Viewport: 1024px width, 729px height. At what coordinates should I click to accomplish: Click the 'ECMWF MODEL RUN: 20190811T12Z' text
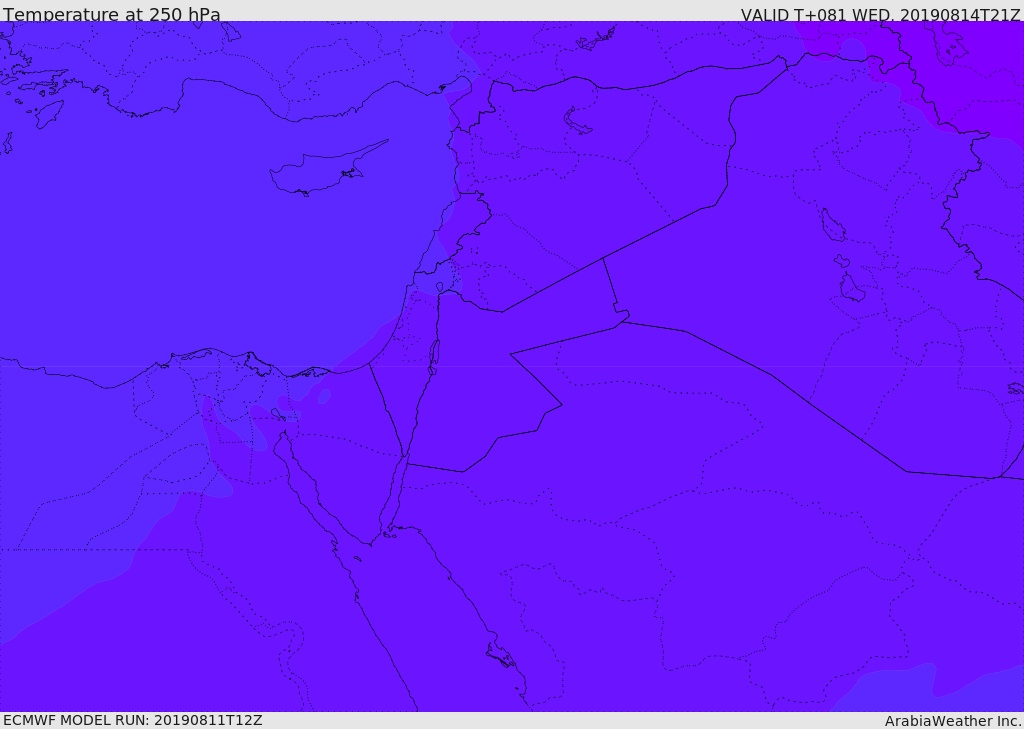[133, 720]
